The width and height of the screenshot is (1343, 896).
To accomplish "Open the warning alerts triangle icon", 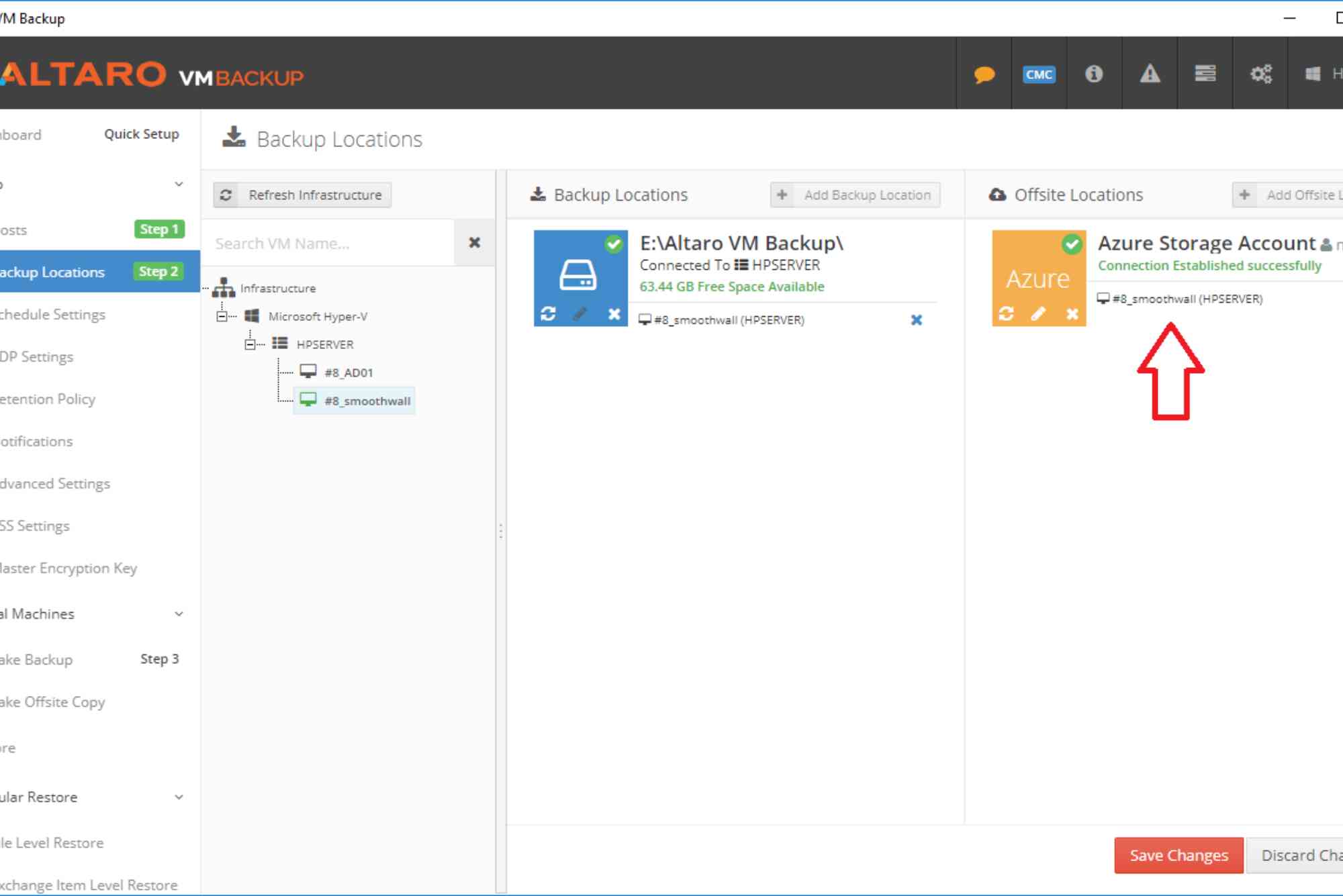I will click(1150, 73).
